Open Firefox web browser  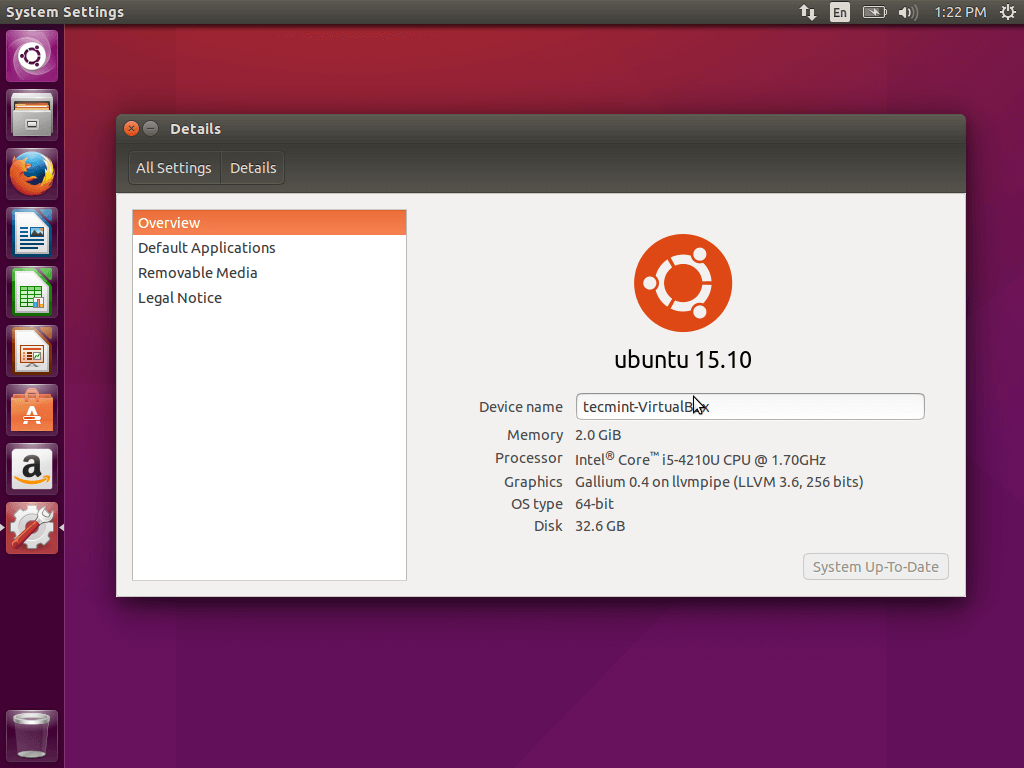(32, 174)
